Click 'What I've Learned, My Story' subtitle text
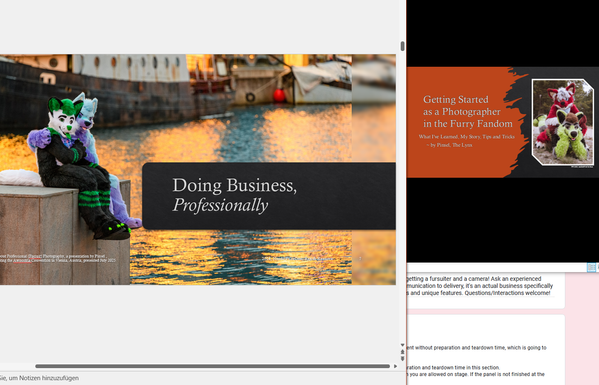This screenshot has width=599, height=385. tap(466, 137)
